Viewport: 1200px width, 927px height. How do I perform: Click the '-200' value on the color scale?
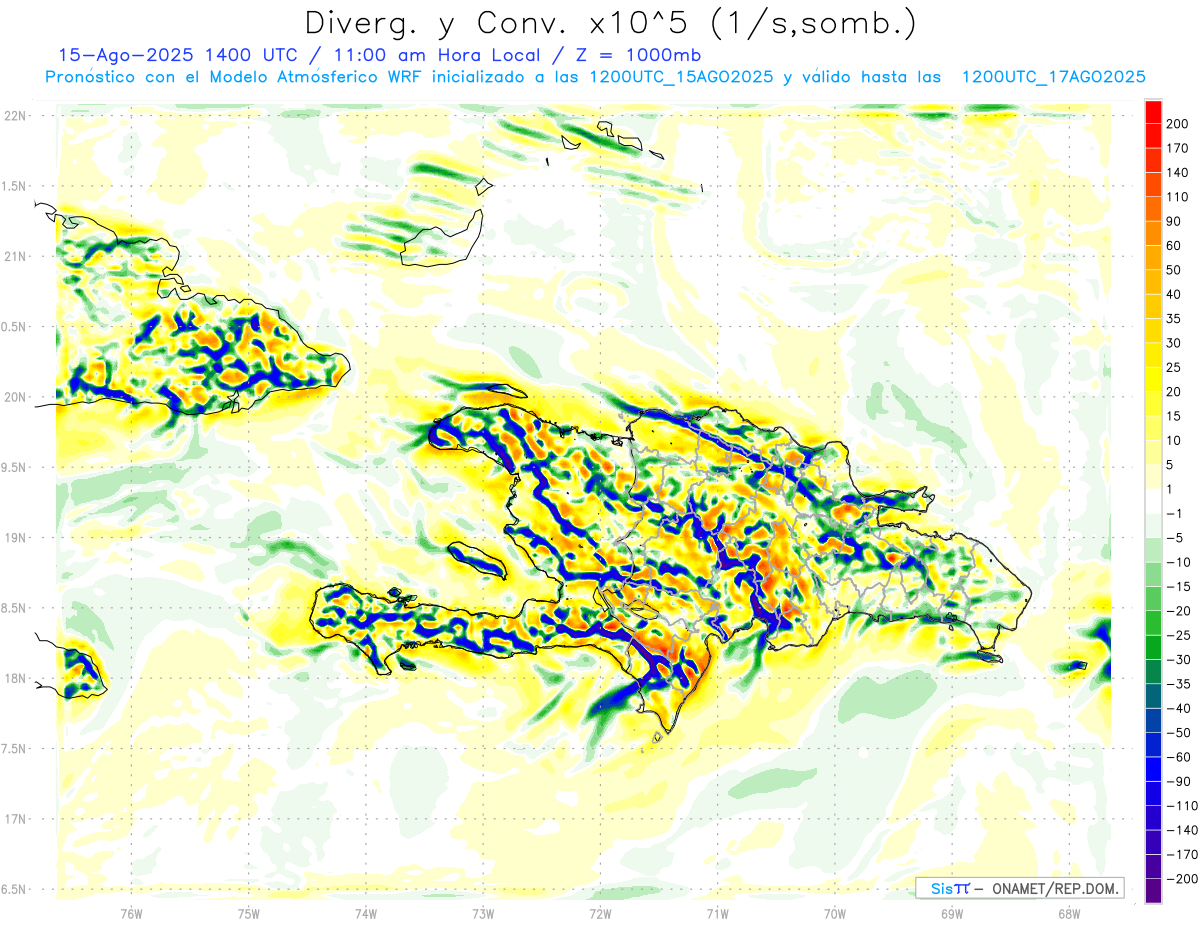1181,879
